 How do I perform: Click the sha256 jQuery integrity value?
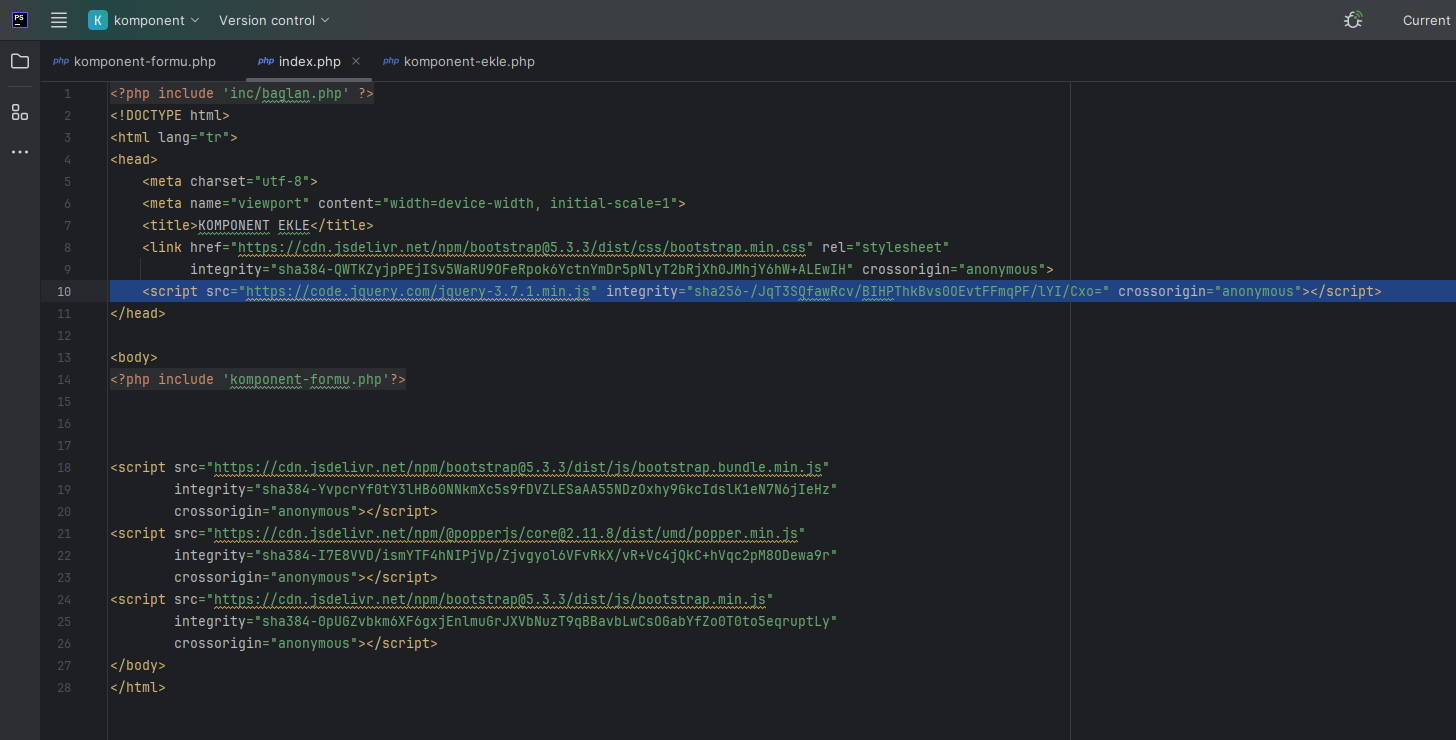coord(898,291)
